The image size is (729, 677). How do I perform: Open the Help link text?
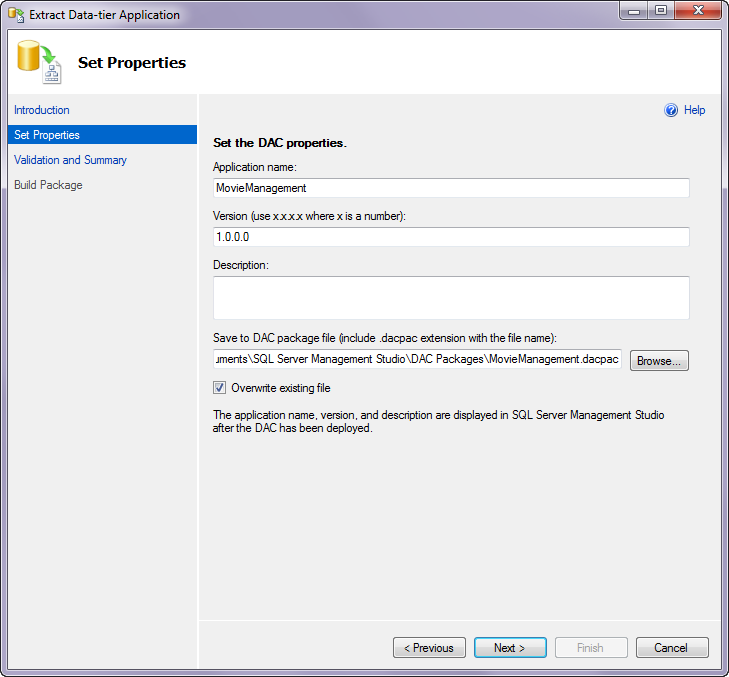(x=695, y=110)
